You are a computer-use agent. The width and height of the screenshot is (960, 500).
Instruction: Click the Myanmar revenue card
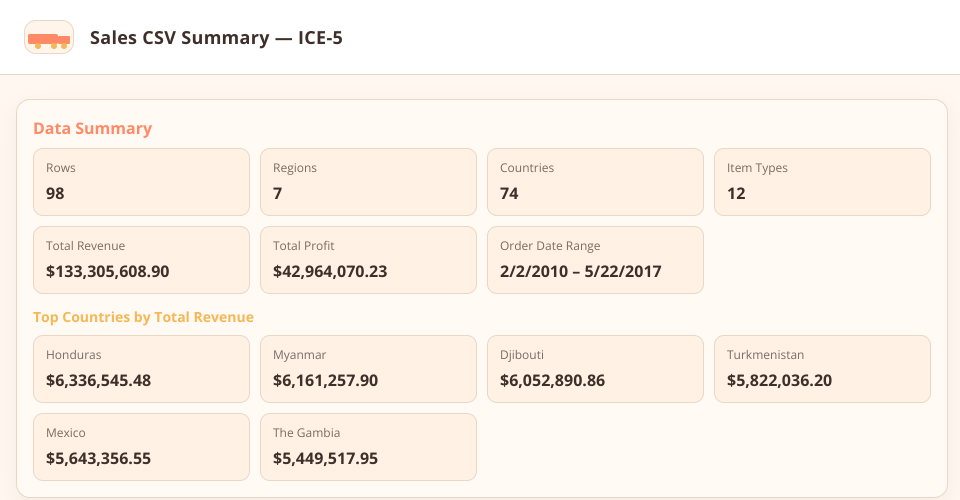(x=368, y=369)
